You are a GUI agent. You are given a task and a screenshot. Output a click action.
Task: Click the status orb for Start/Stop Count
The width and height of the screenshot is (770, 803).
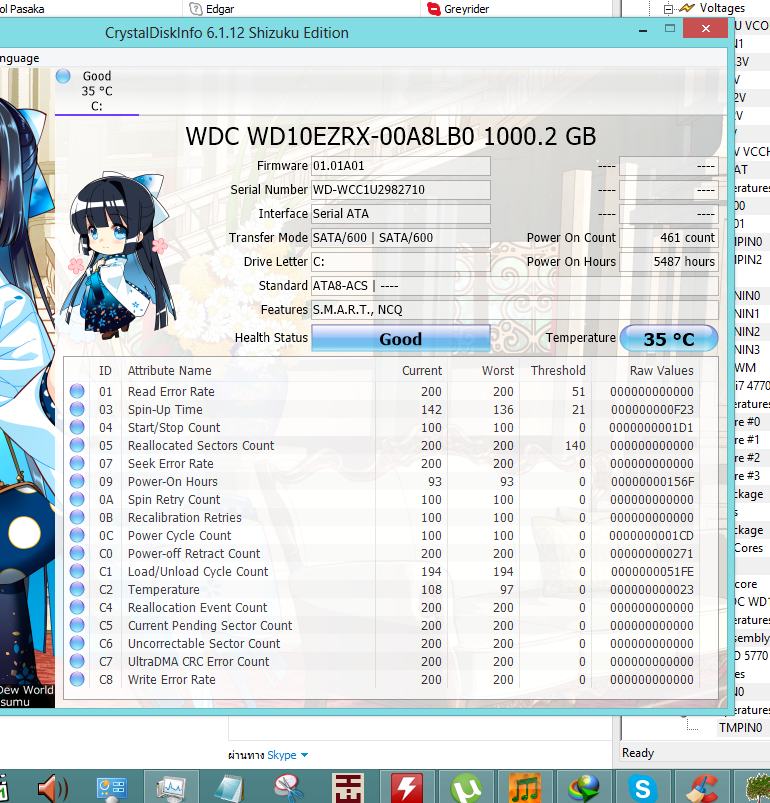coord(77,427)
